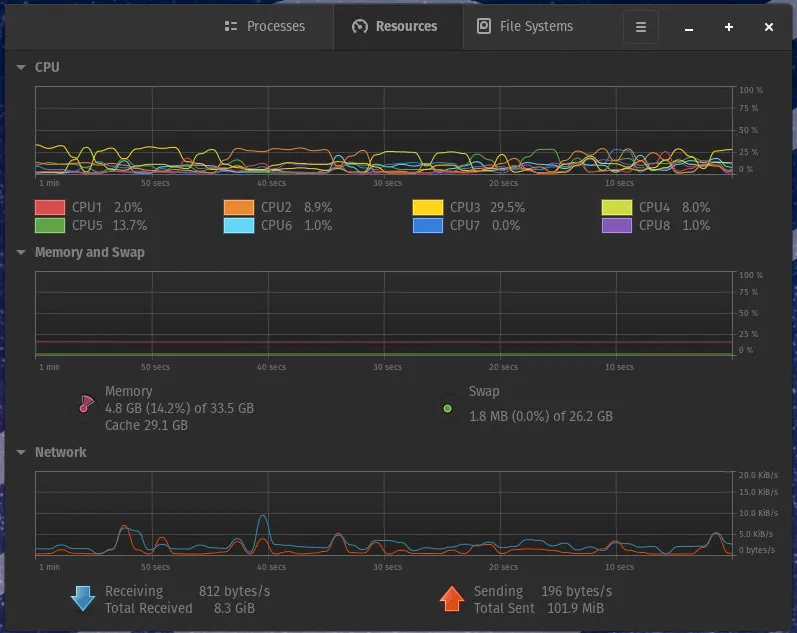Click the blue Receiving down arrow icon

(83, 598)
